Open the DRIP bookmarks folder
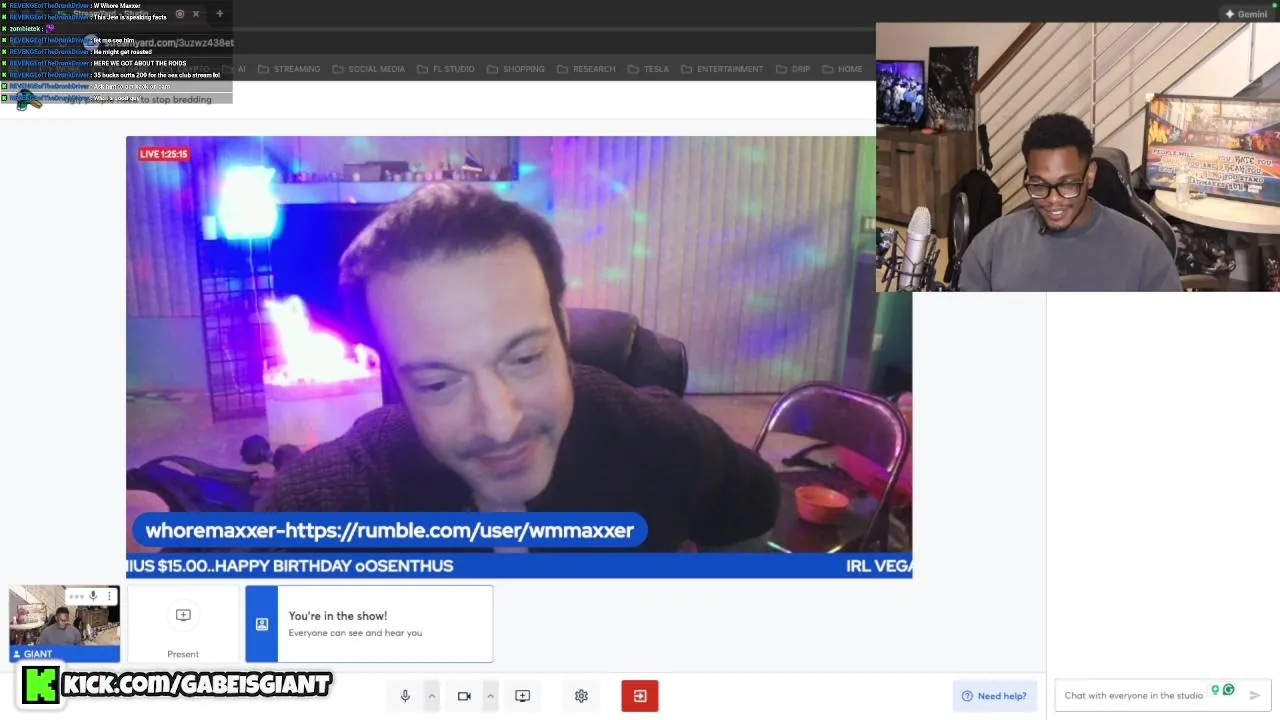Image resolution: width=1280 pixels, height=720 pixels. (x=792, y=69)
